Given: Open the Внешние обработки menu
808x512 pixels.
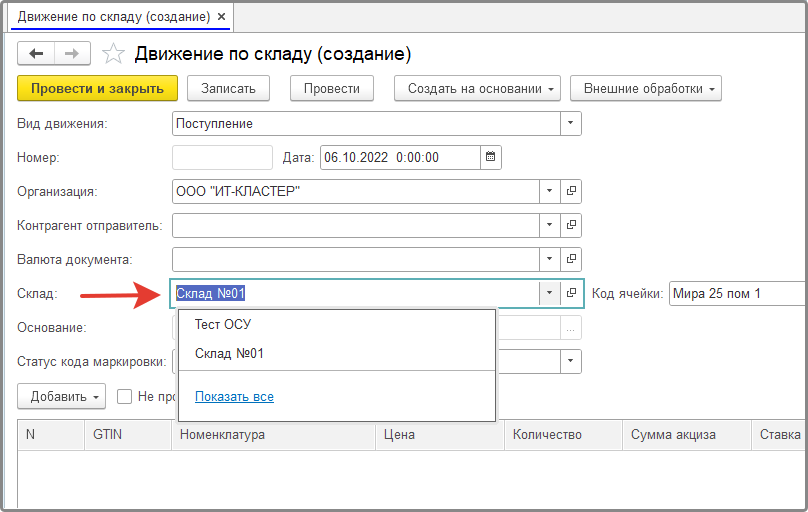Looking at the screenshot, I should [646, 89].
